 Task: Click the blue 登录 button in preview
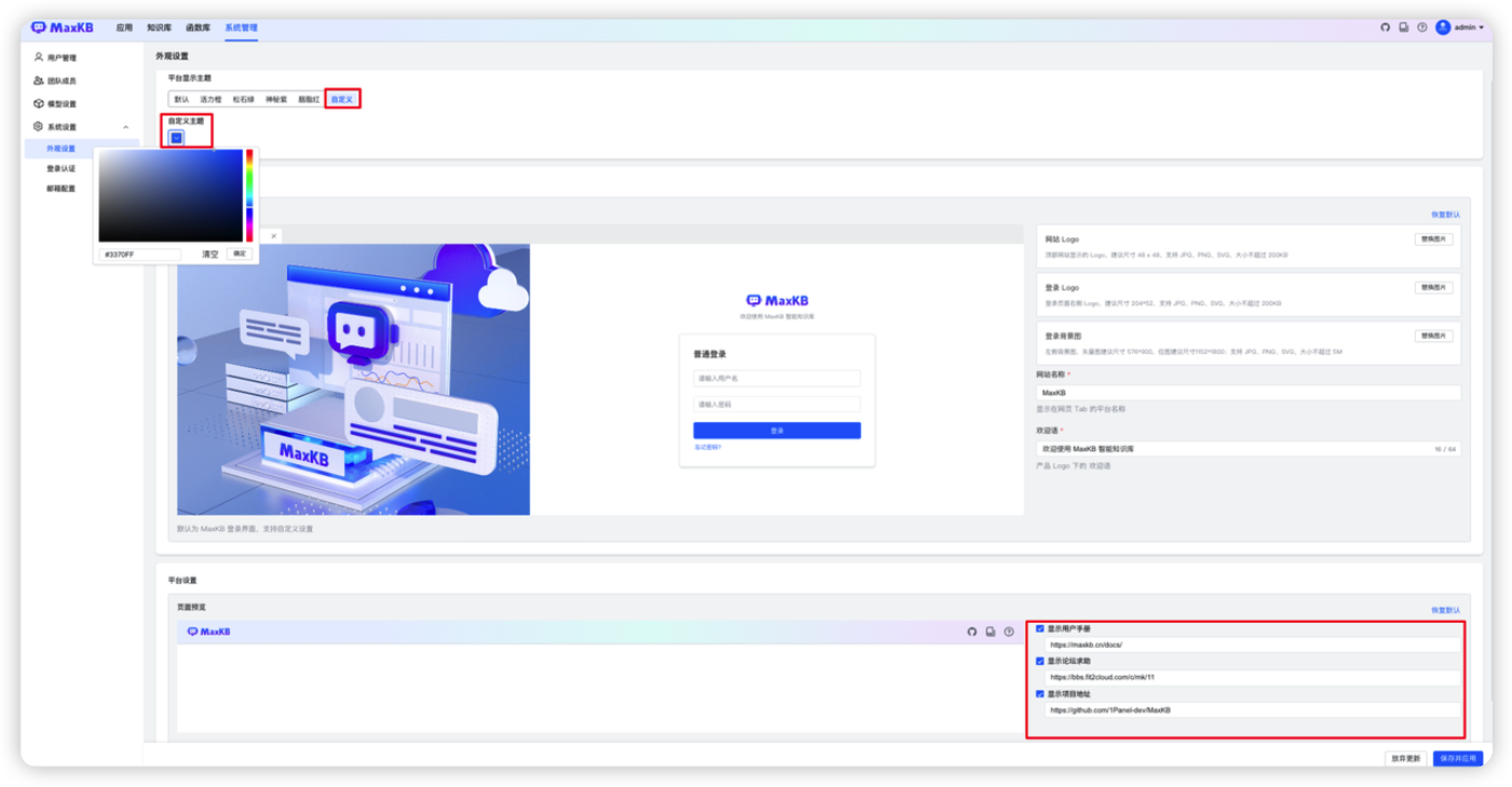[x=777, y=431]
